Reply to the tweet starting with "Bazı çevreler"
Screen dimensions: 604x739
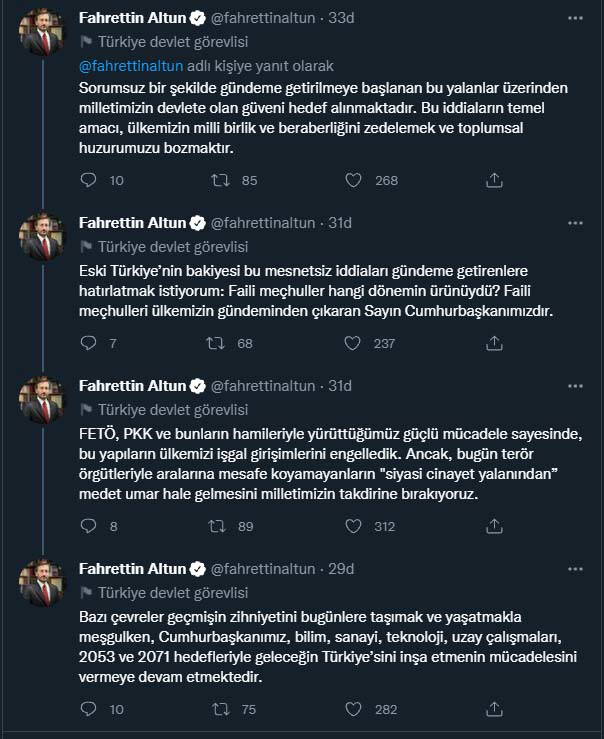[89, 709]
